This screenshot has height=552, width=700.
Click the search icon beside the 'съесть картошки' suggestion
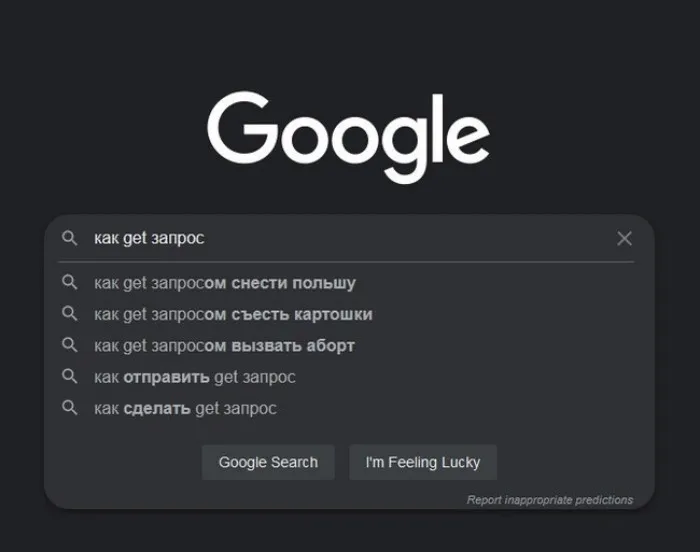click(x=69, y=314)
